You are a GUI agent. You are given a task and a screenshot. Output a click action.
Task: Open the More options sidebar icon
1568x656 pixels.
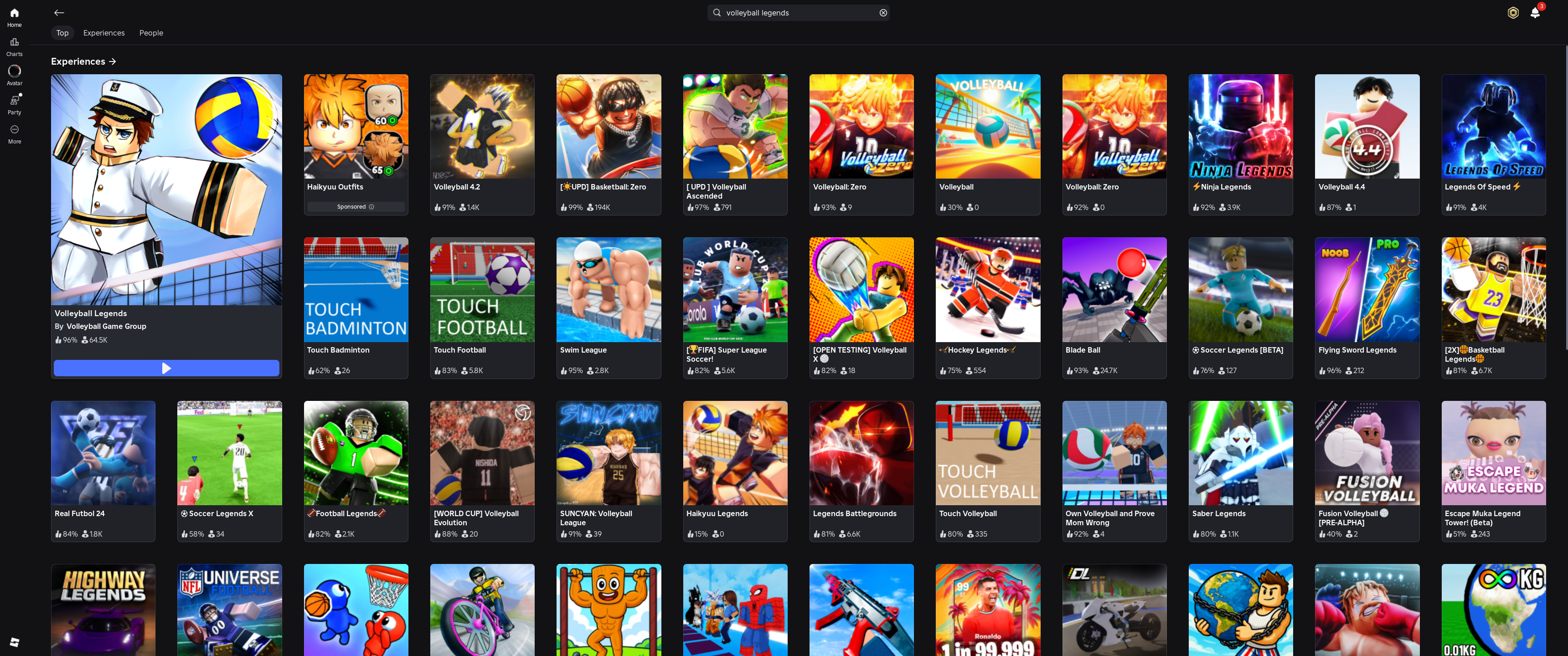(x=14, y=133)
